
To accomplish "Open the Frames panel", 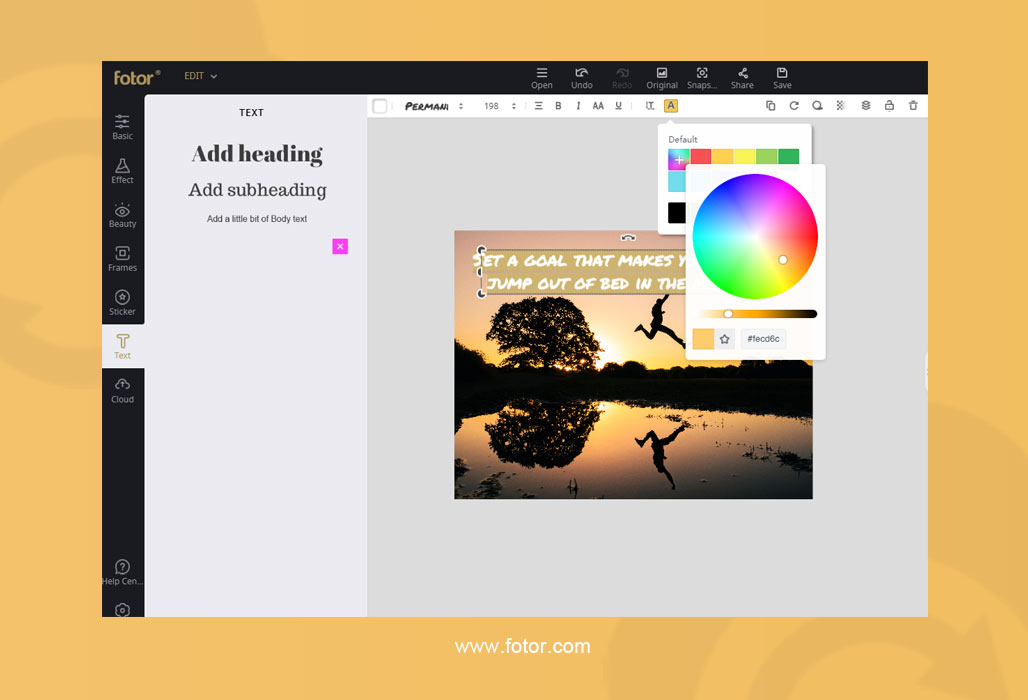I will tap(122, 259).
